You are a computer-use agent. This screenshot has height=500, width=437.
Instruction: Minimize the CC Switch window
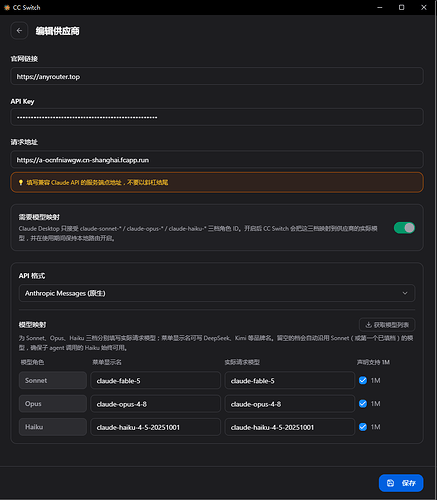pos(380,7)
